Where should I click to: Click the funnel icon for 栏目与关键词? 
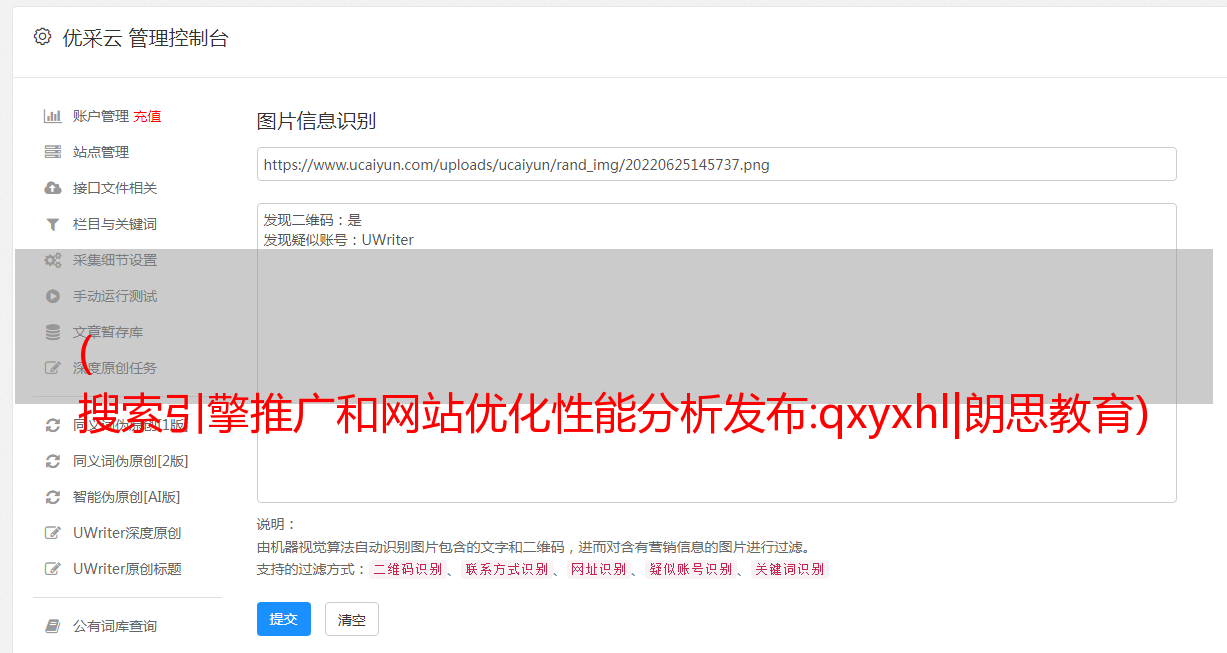pos(53,224)
